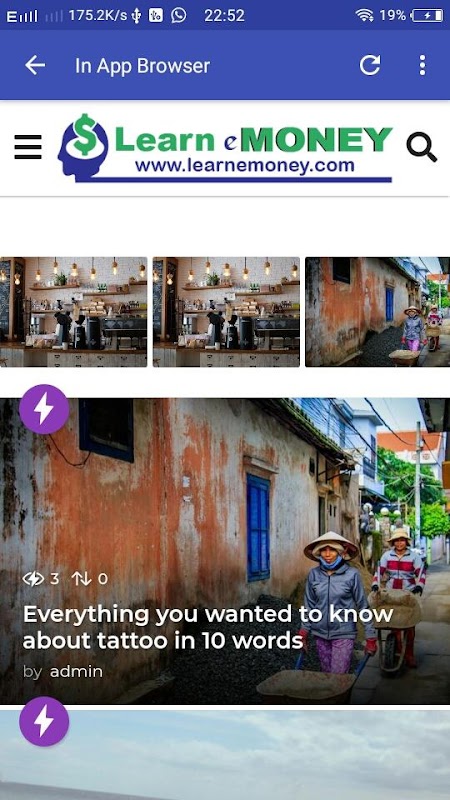The height and width of the screenshot is (800, 450).
Task: Open site search with the magnifier icon
Action: point(421,147)
